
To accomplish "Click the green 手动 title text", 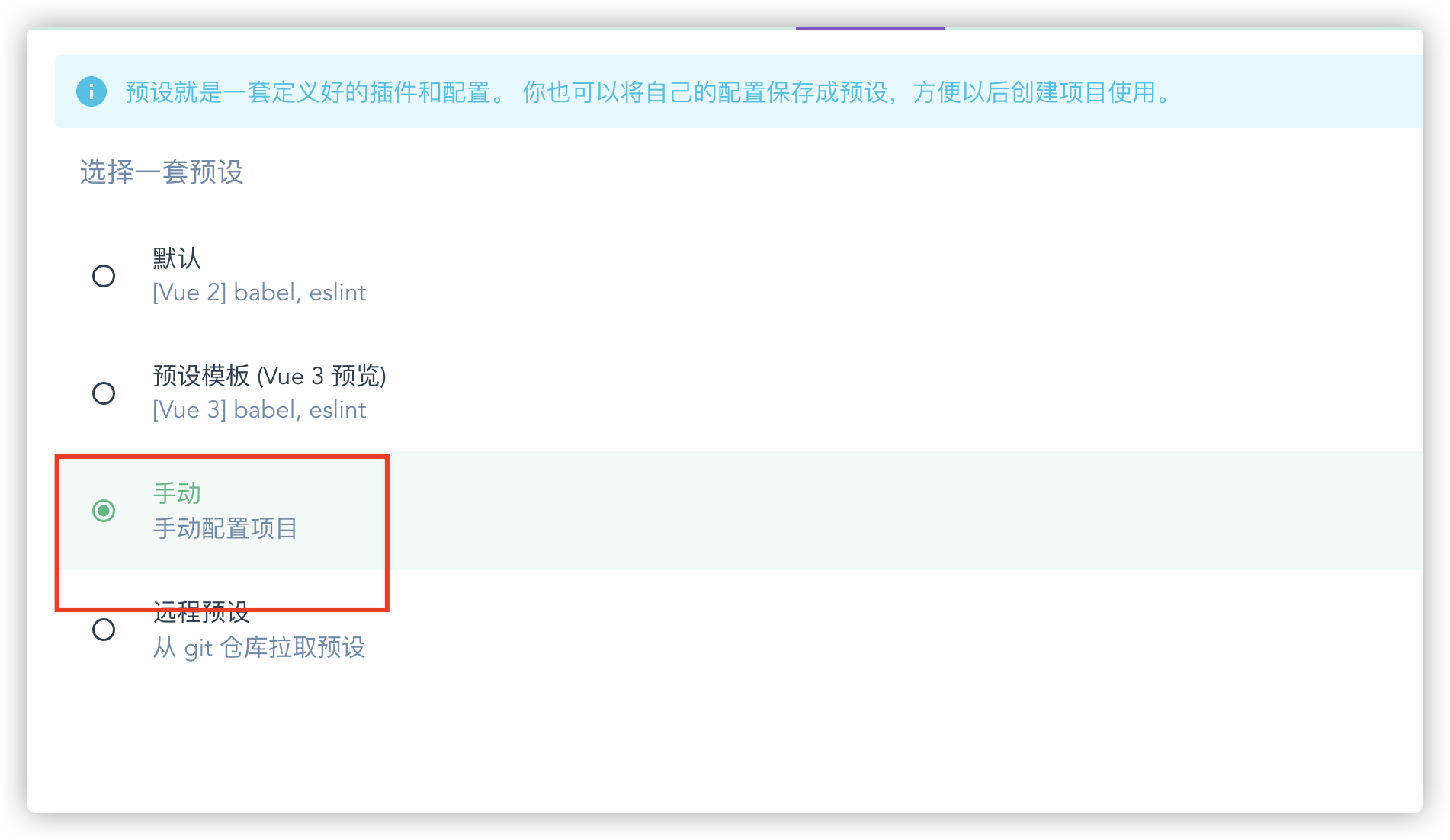I will click(177, 493).
